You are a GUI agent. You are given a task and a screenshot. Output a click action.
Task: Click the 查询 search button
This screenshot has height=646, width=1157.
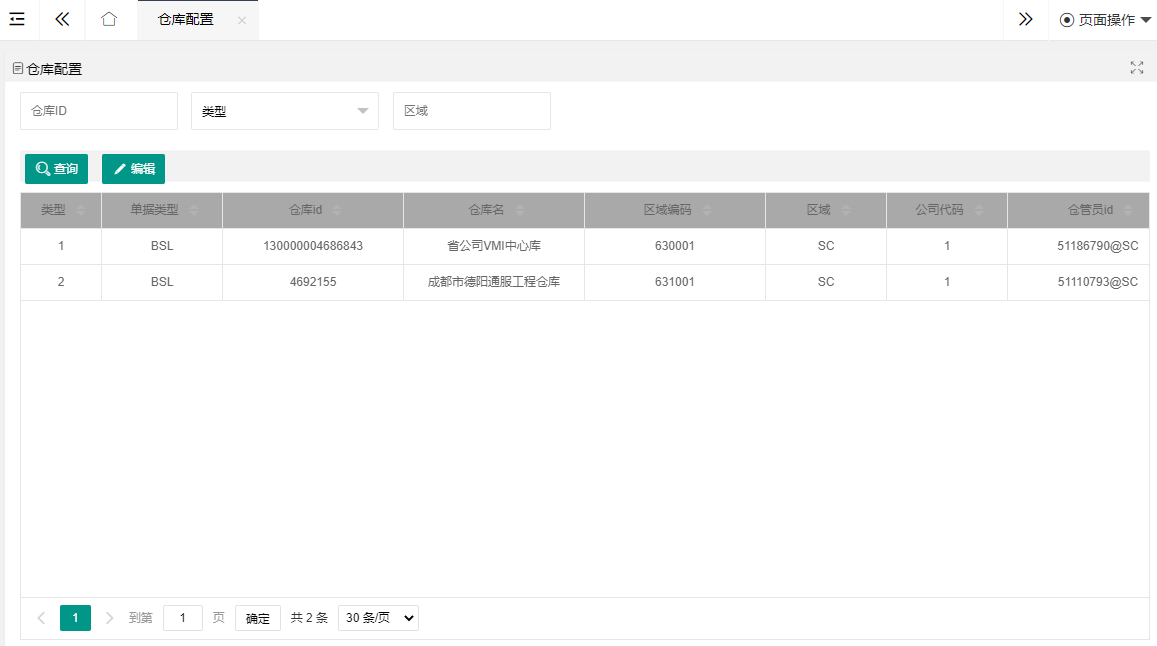tap(56, 168)
